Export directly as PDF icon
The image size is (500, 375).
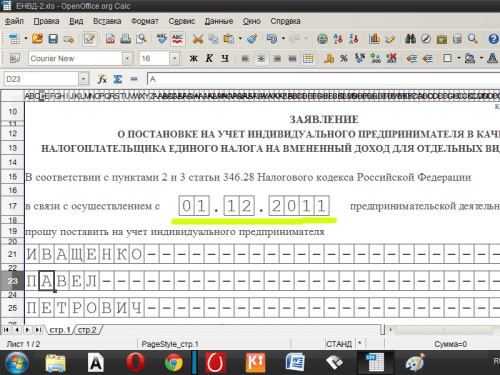(110, 39)
